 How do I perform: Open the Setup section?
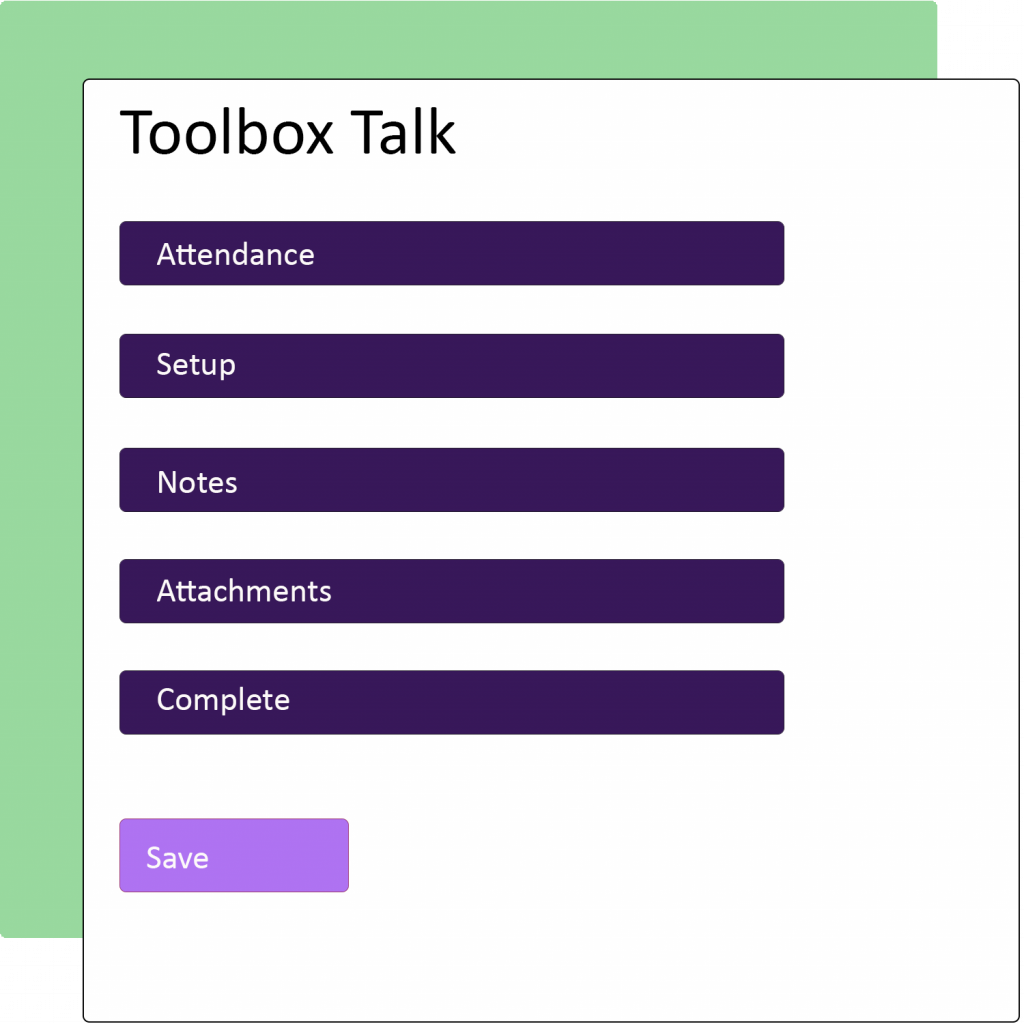pos(451,366)
